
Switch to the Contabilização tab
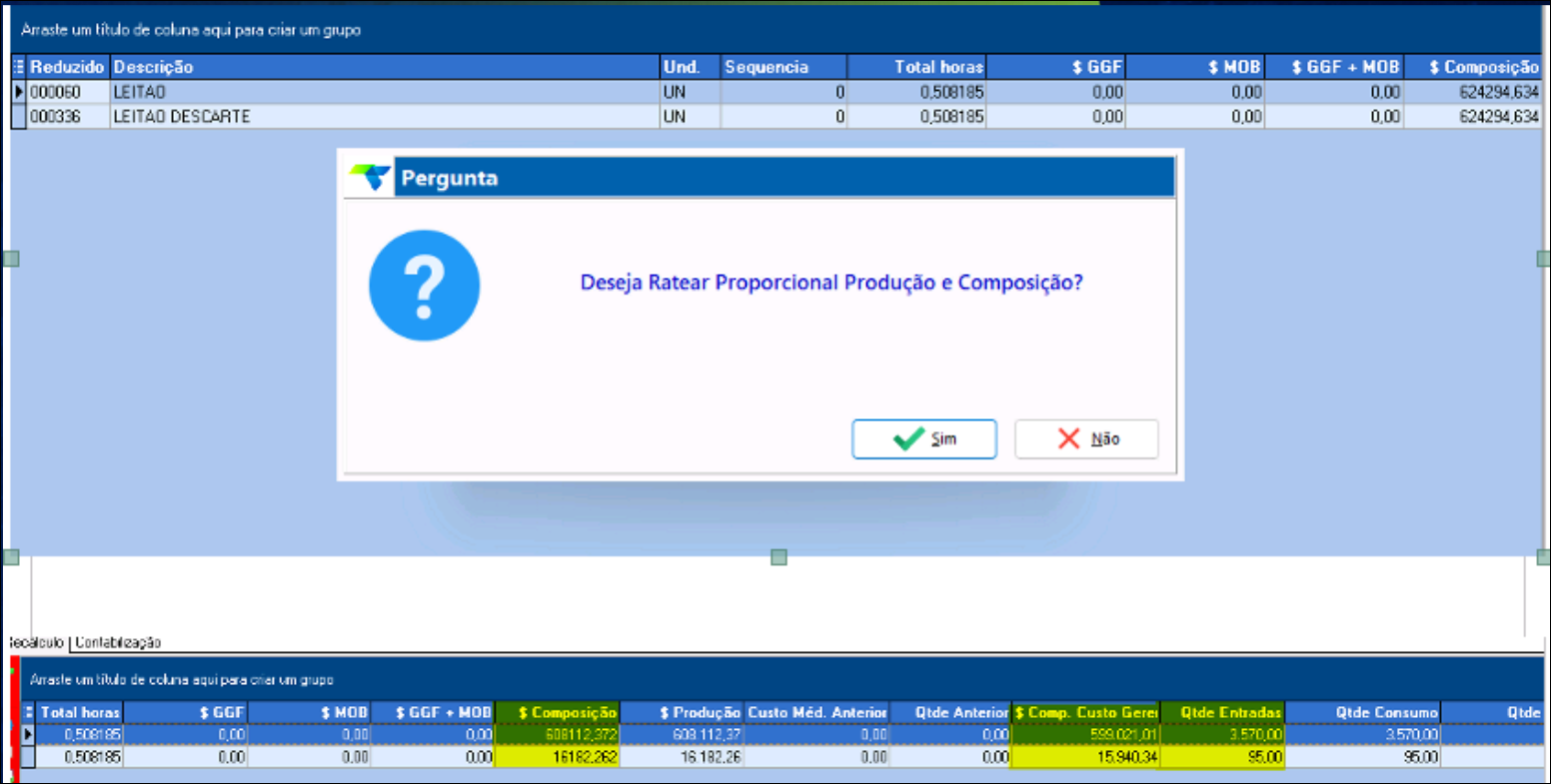(118, 642)
